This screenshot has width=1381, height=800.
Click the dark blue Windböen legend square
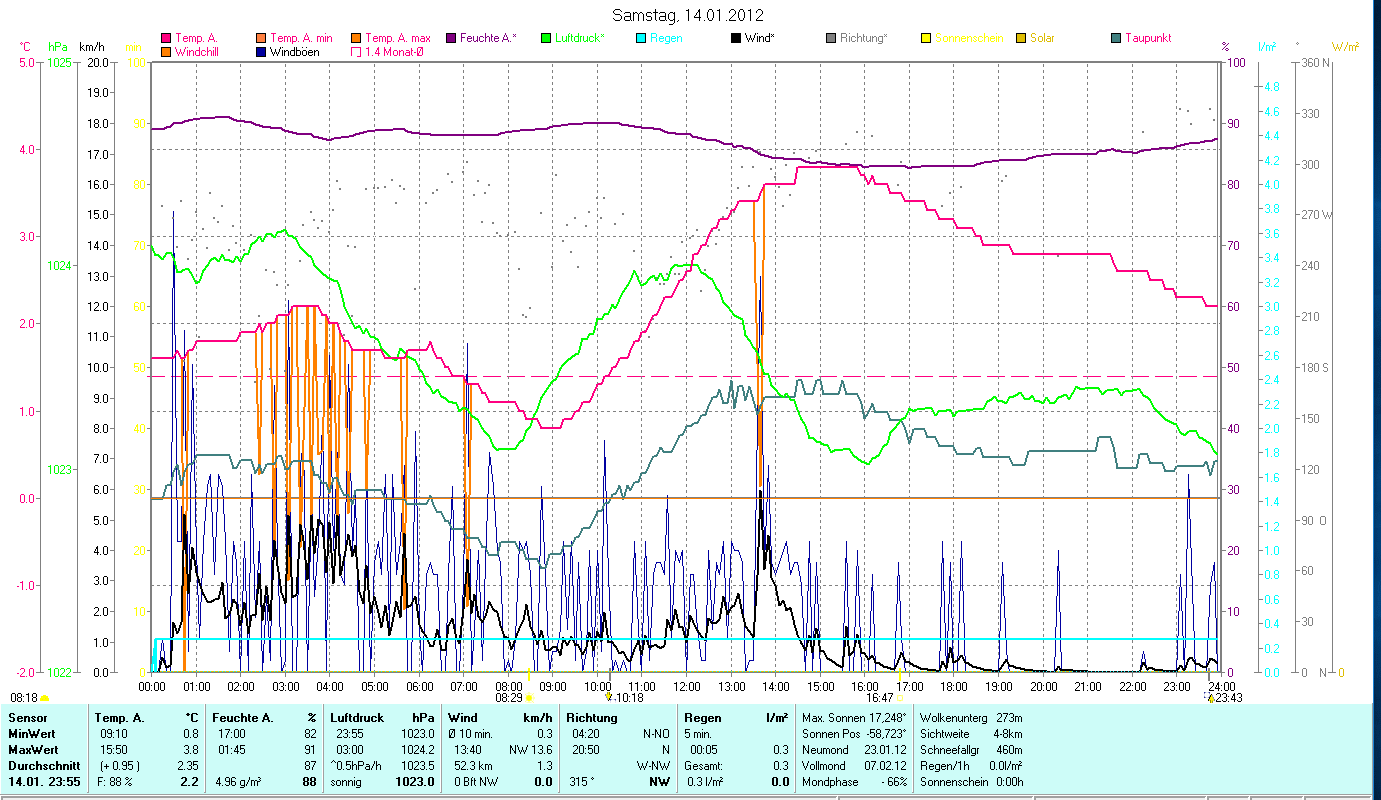point(261,51)
